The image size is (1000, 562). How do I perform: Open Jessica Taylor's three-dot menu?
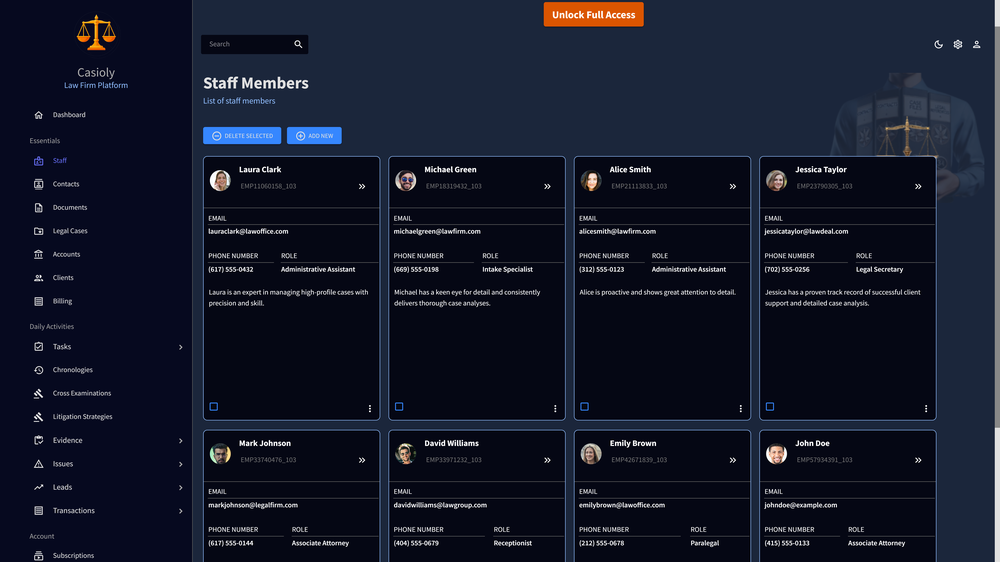tap(926, 409)
